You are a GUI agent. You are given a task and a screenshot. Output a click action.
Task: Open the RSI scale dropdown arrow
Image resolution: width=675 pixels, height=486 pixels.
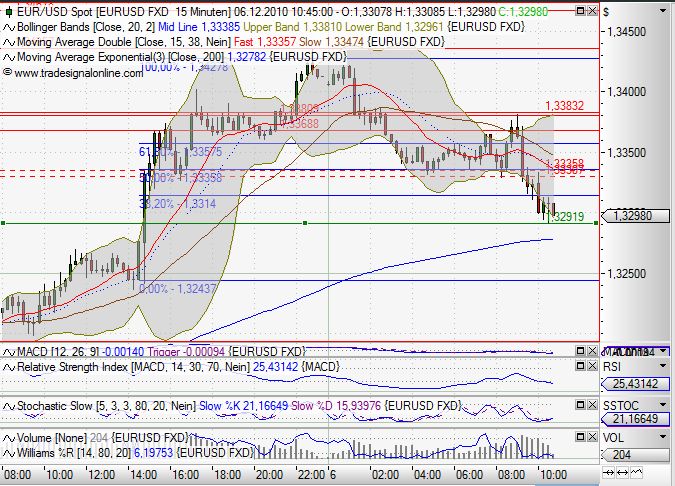(663, 366)
